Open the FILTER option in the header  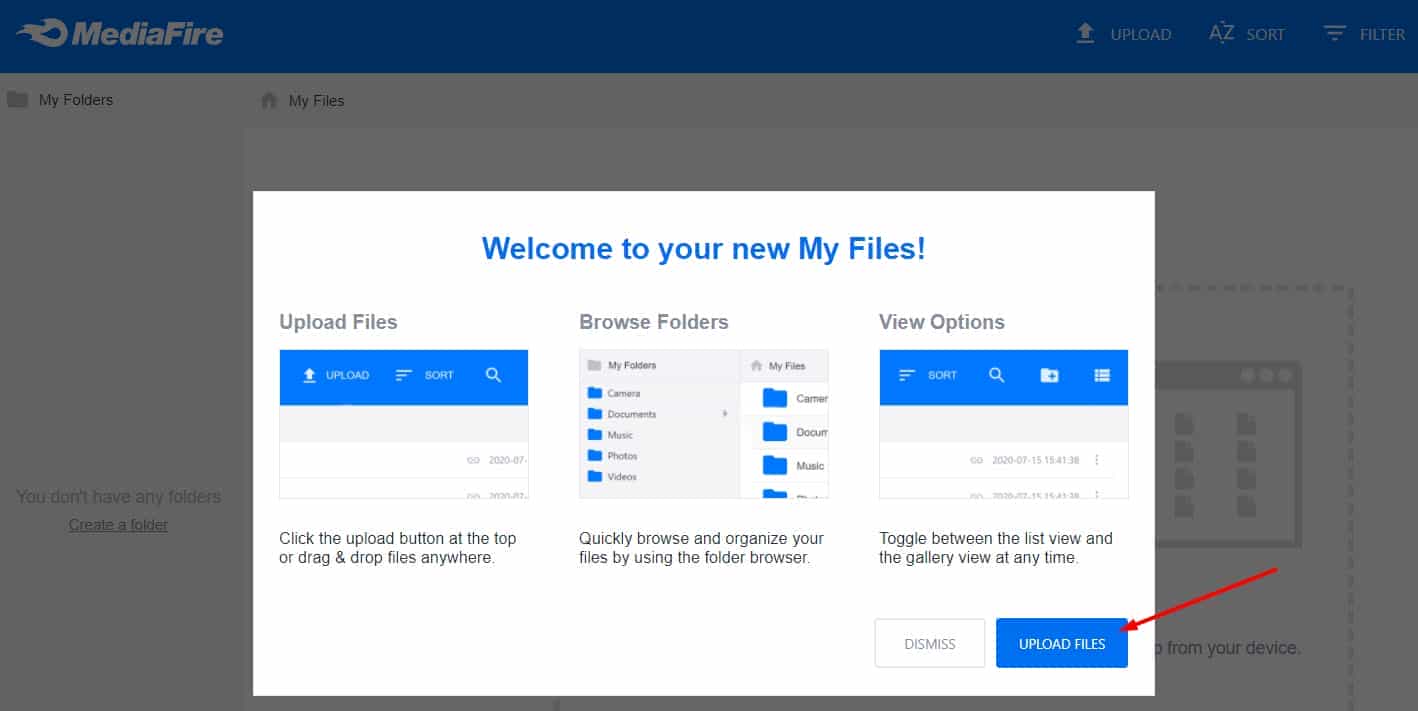coord(1382,35)
